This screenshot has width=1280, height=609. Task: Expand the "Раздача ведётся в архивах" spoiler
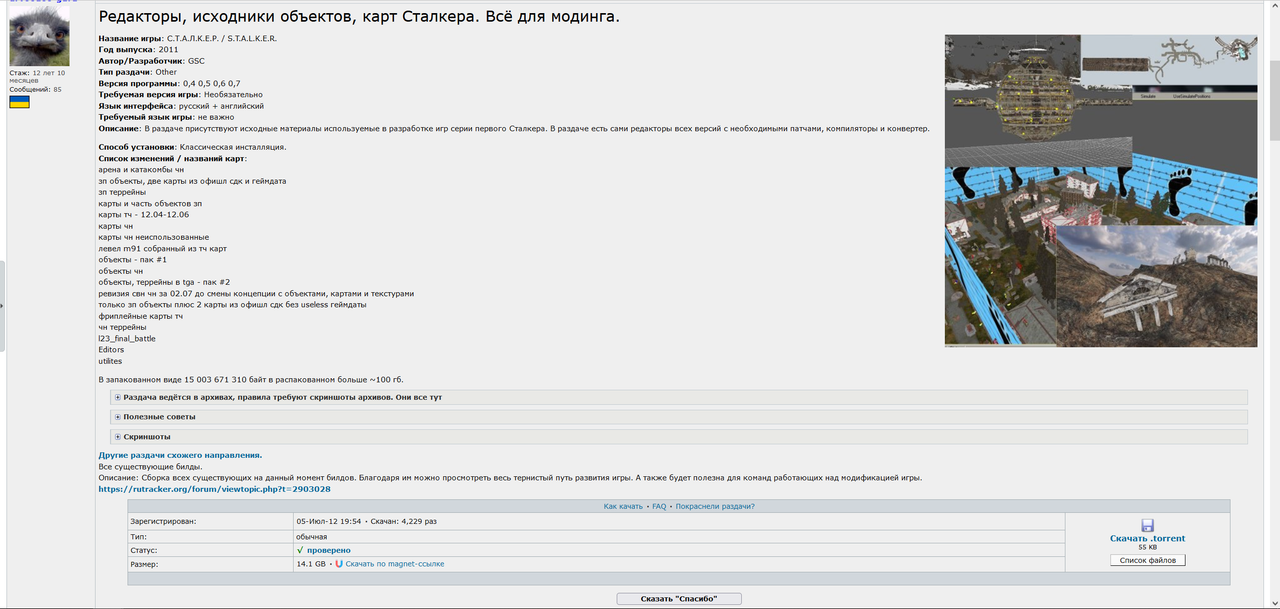click(679, 397)
